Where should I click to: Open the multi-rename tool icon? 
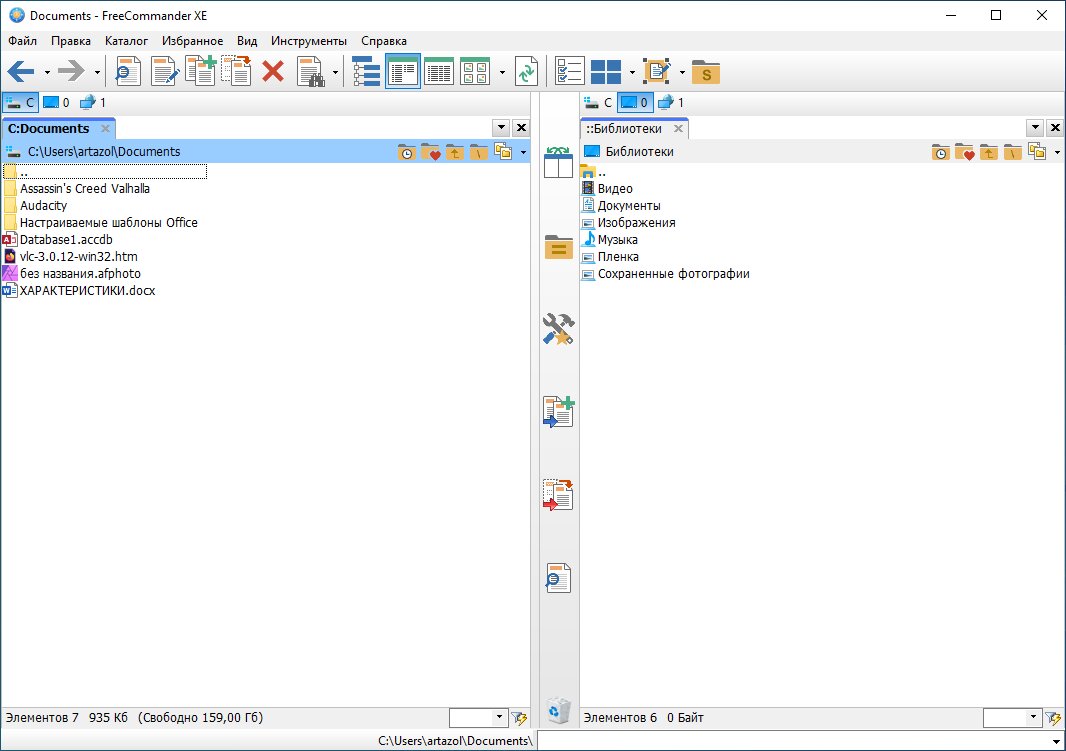coord(657,71)
